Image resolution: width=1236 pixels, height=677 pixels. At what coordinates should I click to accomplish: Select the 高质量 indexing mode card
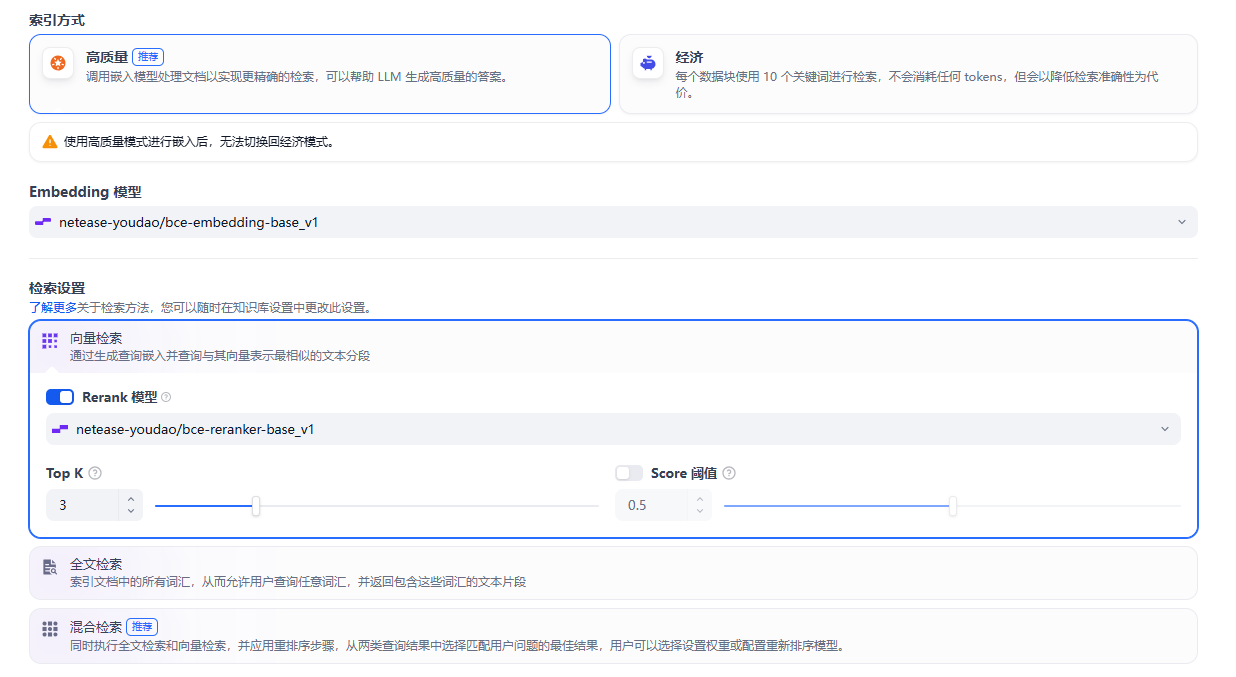tap(320, 74)
